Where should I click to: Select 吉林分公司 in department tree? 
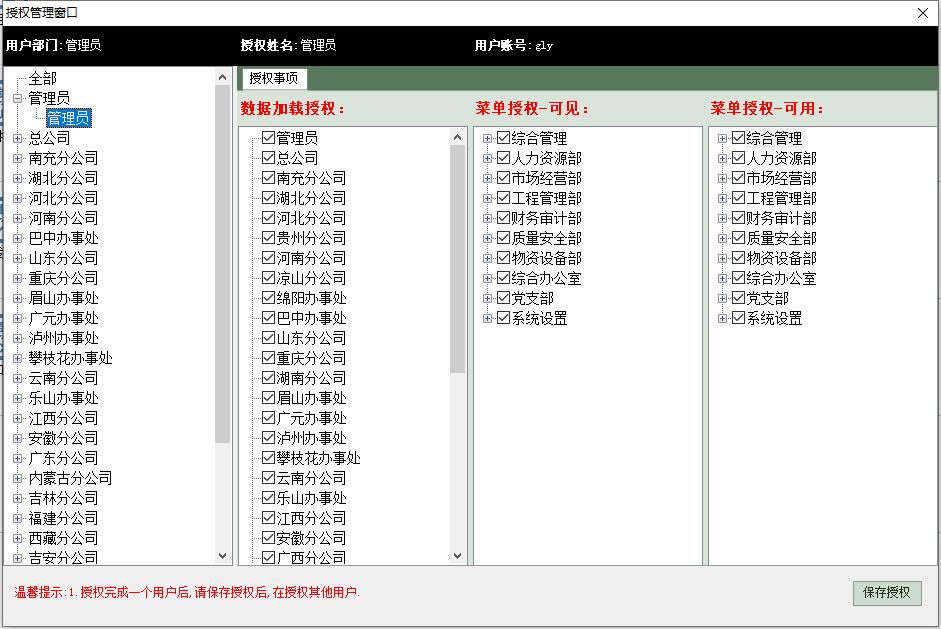(x=63, y=498)
